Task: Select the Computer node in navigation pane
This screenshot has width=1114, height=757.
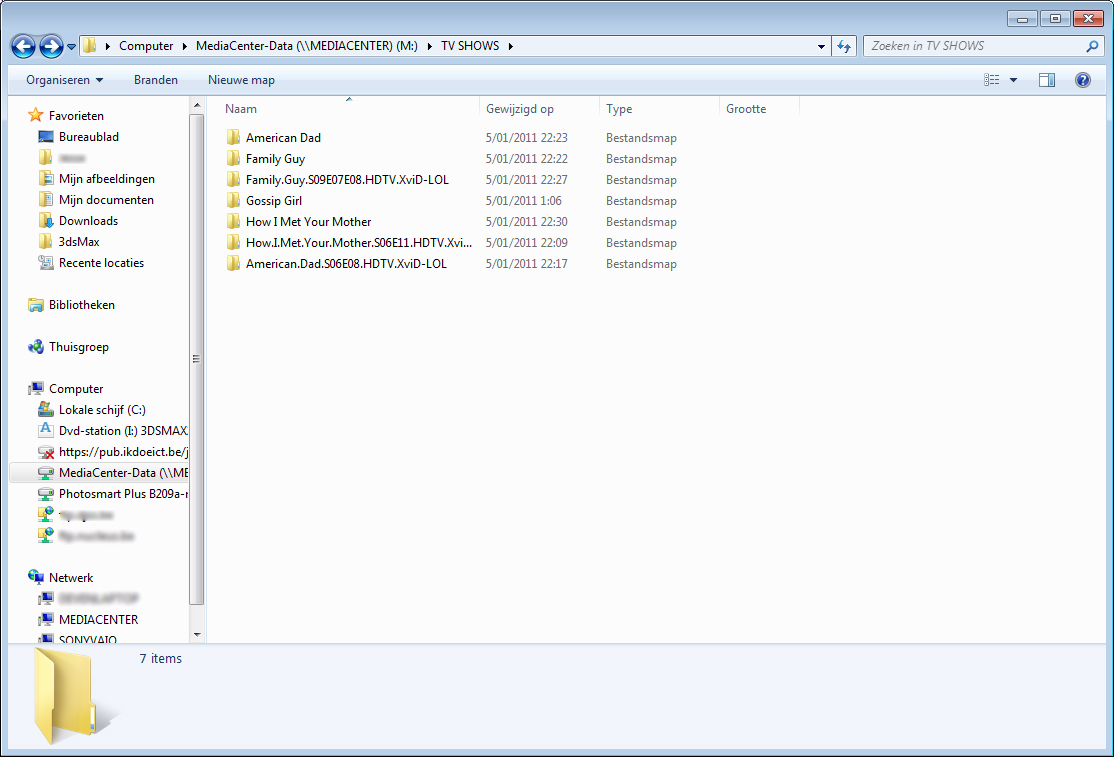Action: (76, 388)
